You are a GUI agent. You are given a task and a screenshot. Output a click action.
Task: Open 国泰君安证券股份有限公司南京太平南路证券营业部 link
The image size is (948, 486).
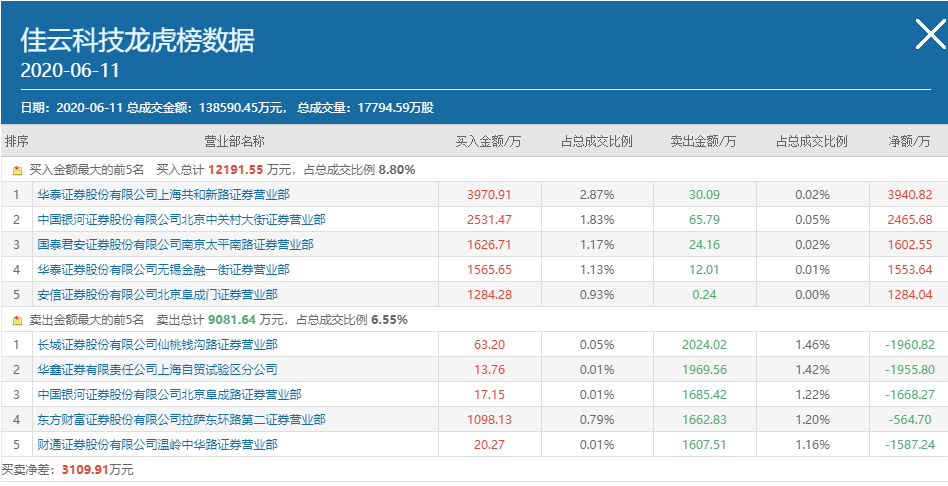click(175, 245)
